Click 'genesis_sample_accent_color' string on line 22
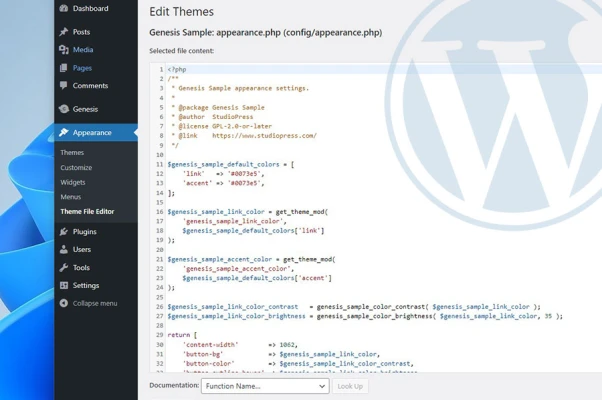Viewport: 602px width, 400px height. 238,269
